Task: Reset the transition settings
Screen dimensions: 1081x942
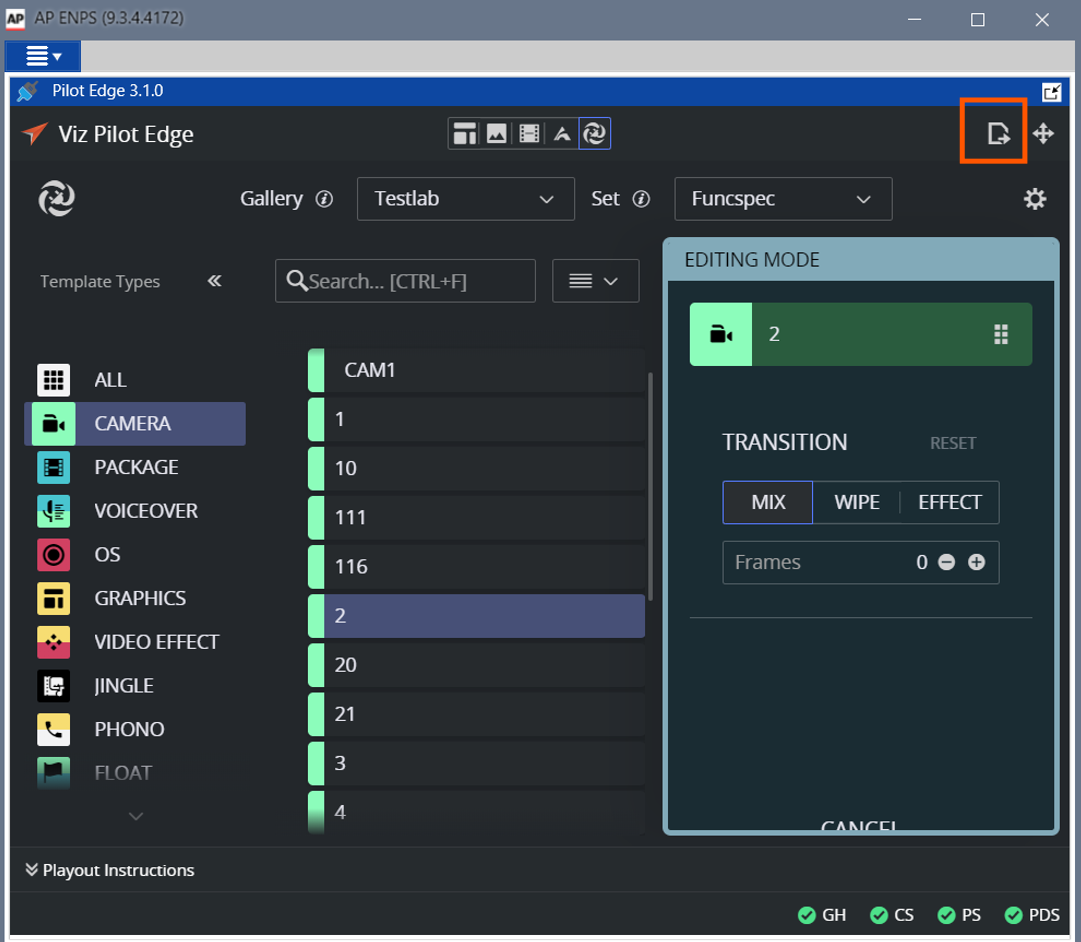Action: pos(953,443)
